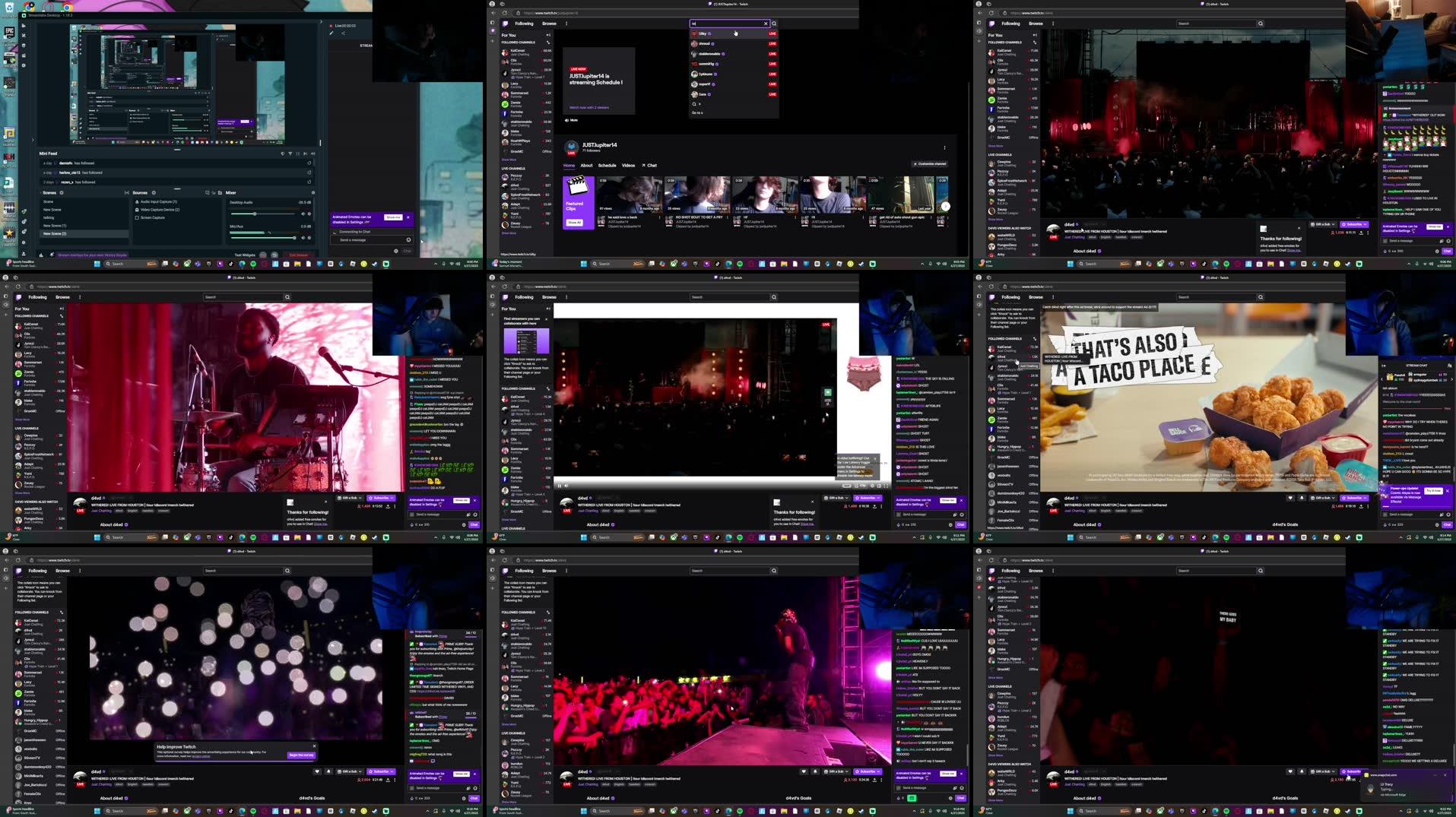Open the About tab on JUSTJupiter14 channel
The height and width of the screenshot is (817, 1456).
point(586,165)
